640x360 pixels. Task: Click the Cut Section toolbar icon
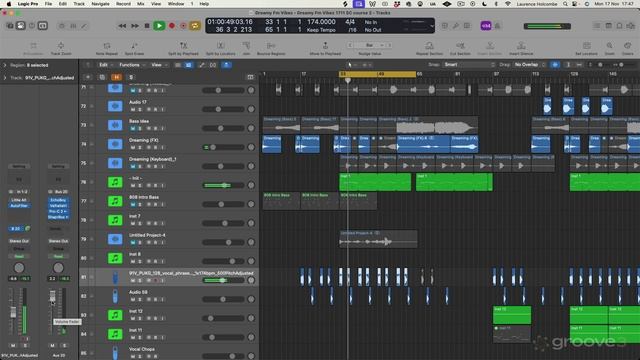pos(460,46)
